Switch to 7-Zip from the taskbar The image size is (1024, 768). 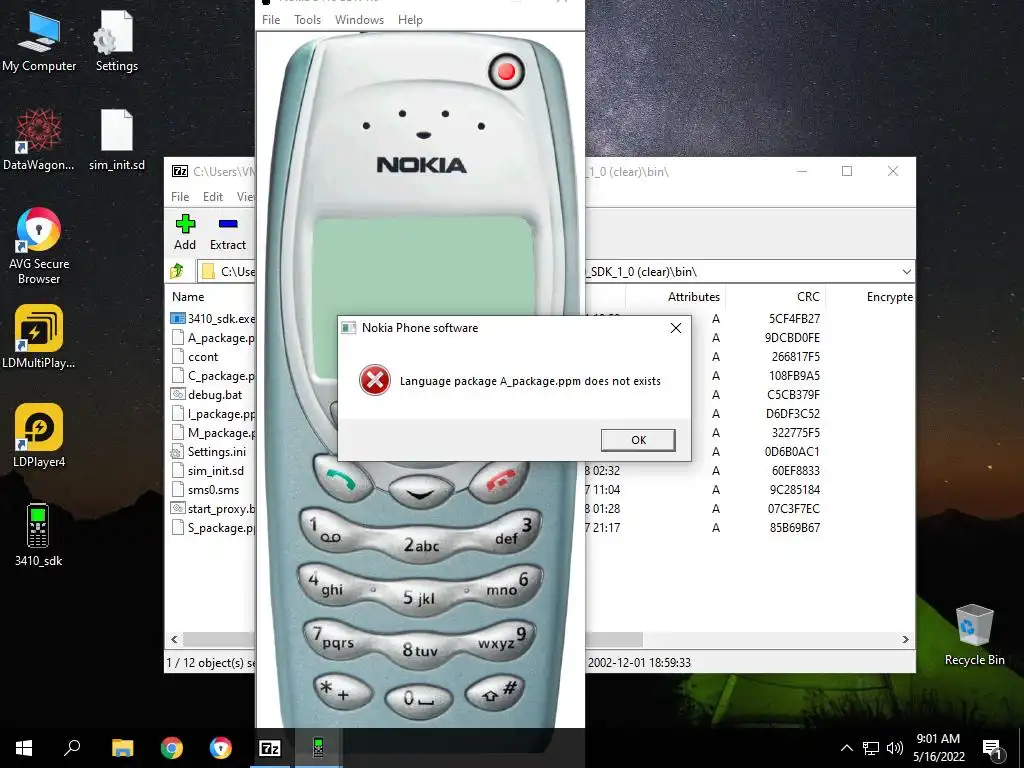pos(270,748)
